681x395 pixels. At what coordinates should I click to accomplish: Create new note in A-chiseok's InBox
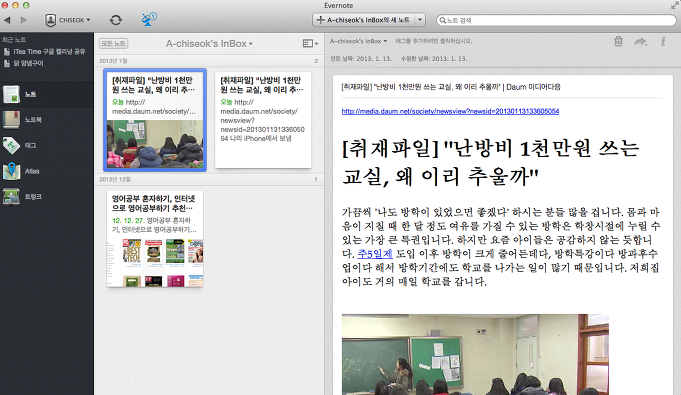(364, 20)
